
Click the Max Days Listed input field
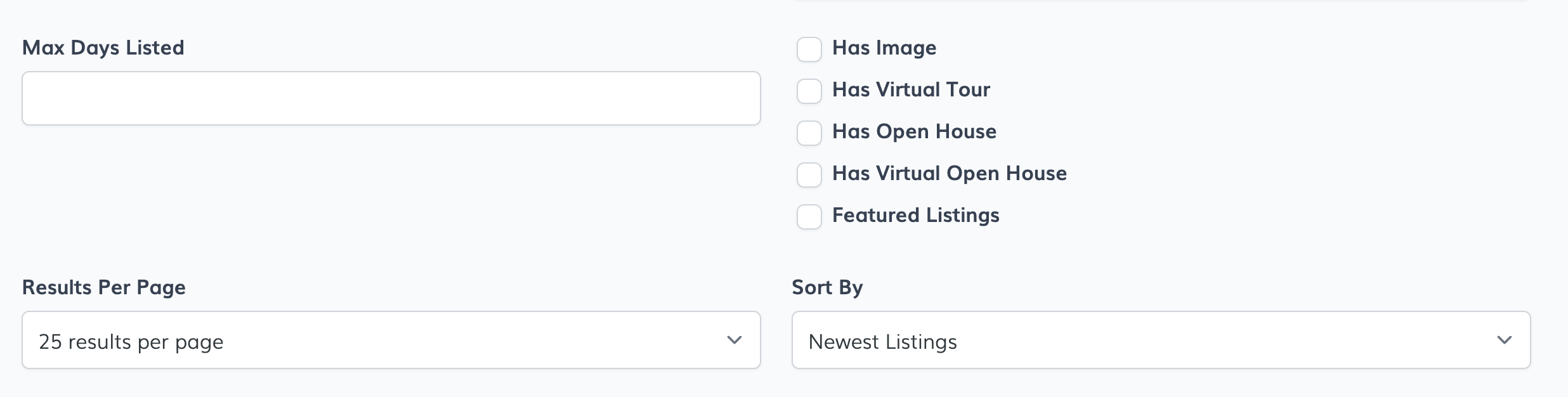click(391, 98)
